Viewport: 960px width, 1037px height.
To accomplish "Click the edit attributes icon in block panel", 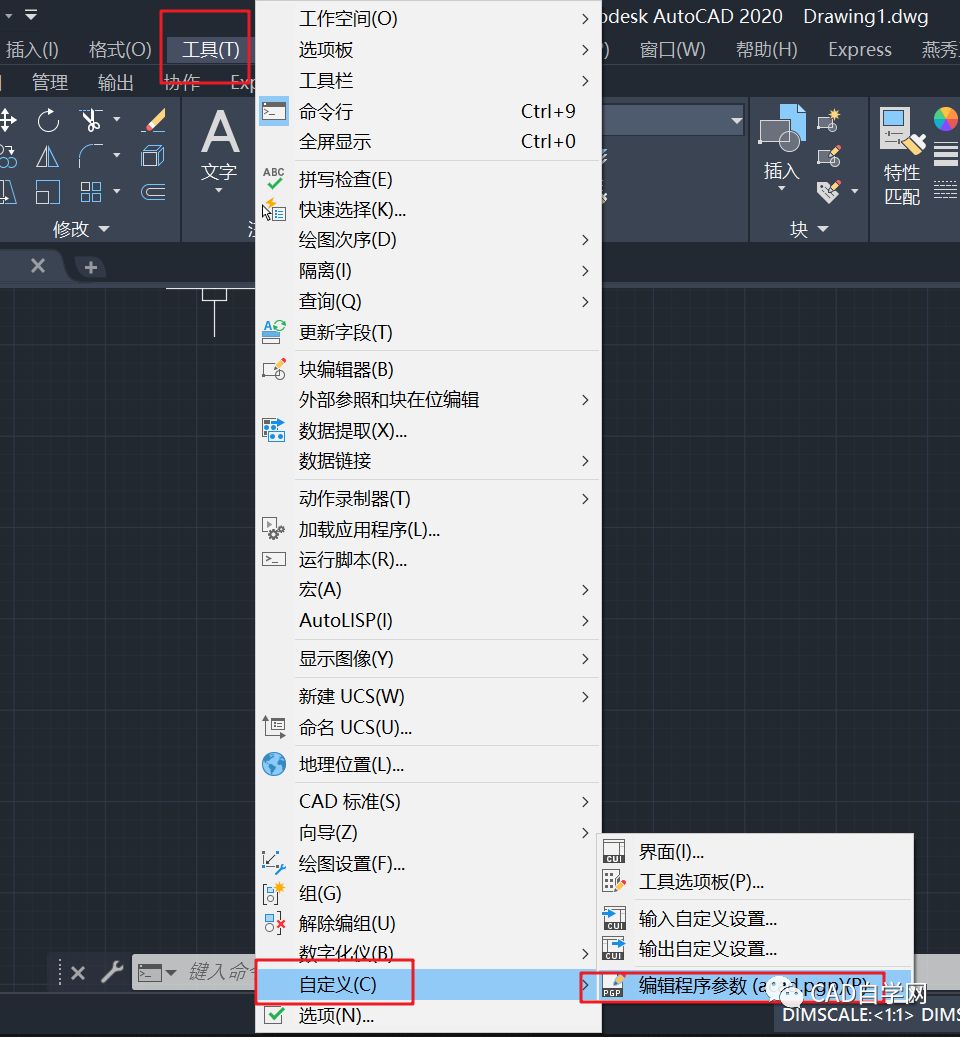I will point(828,192).
